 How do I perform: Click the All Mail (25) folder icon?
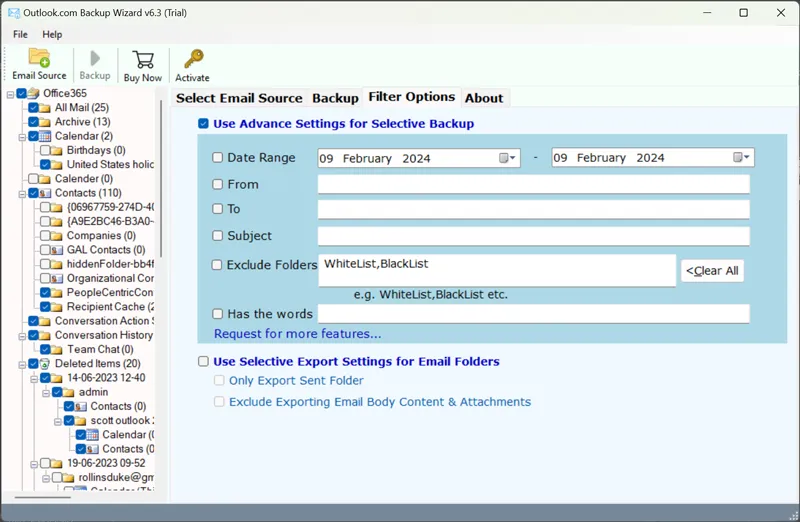pyautogui.click(x=46, y=108)
